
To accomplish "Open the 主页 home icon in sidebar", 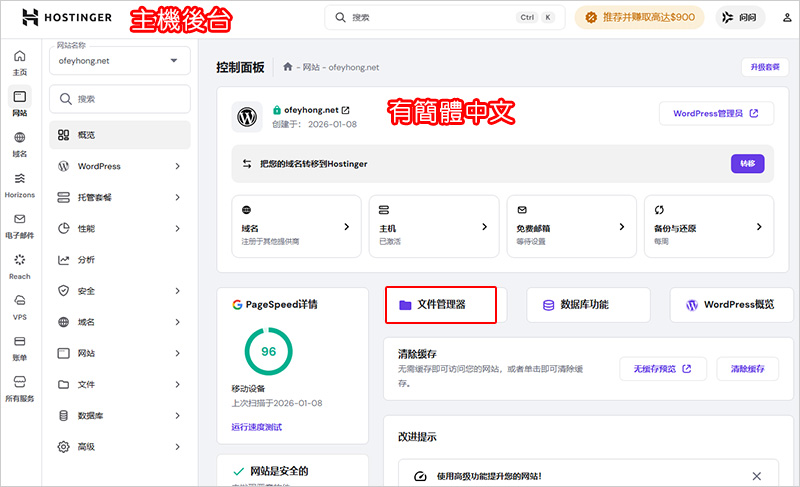I will click(x=19, y=64).
